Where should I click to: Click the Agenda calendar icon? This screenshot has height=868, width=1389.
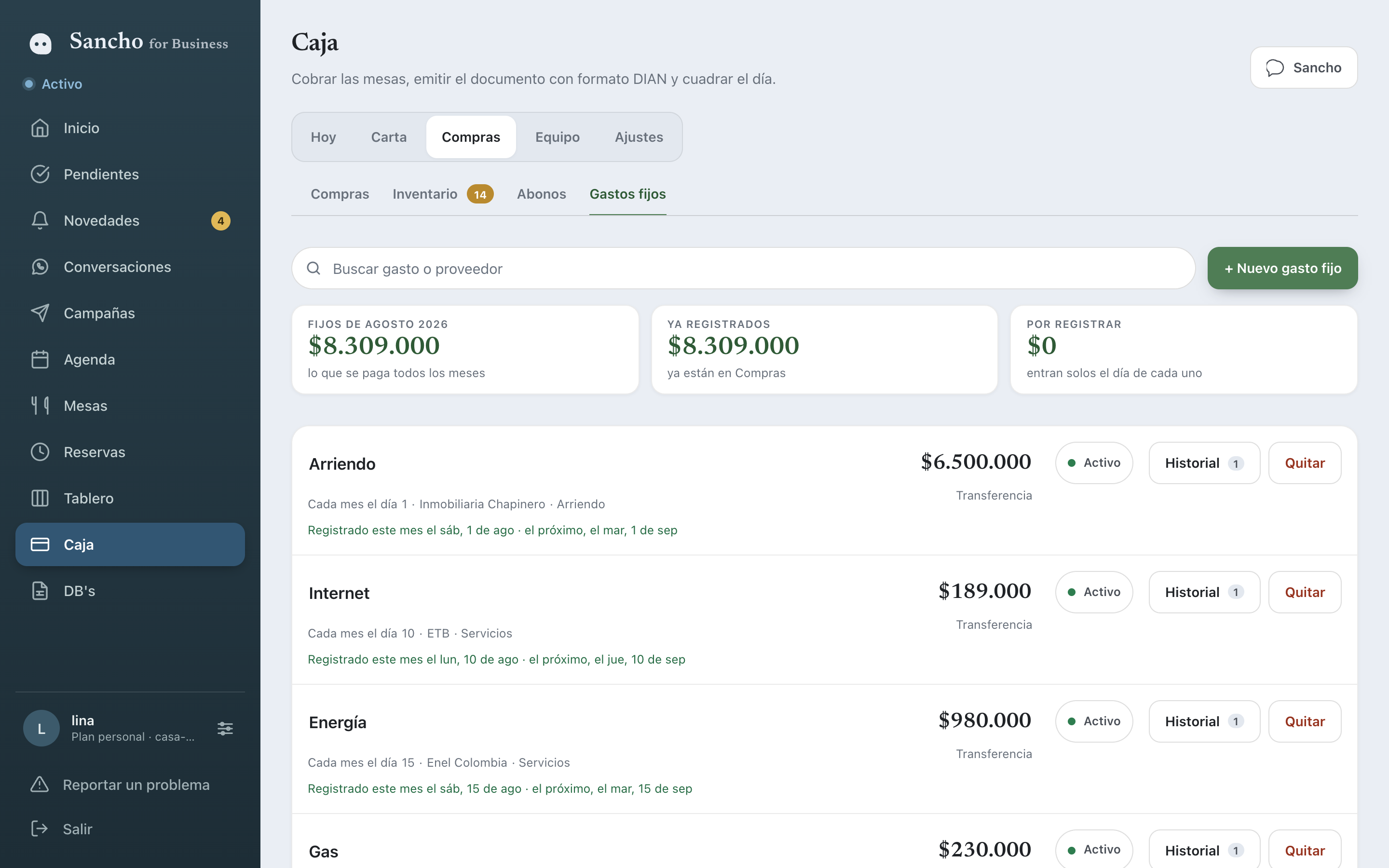pos(40,359)
